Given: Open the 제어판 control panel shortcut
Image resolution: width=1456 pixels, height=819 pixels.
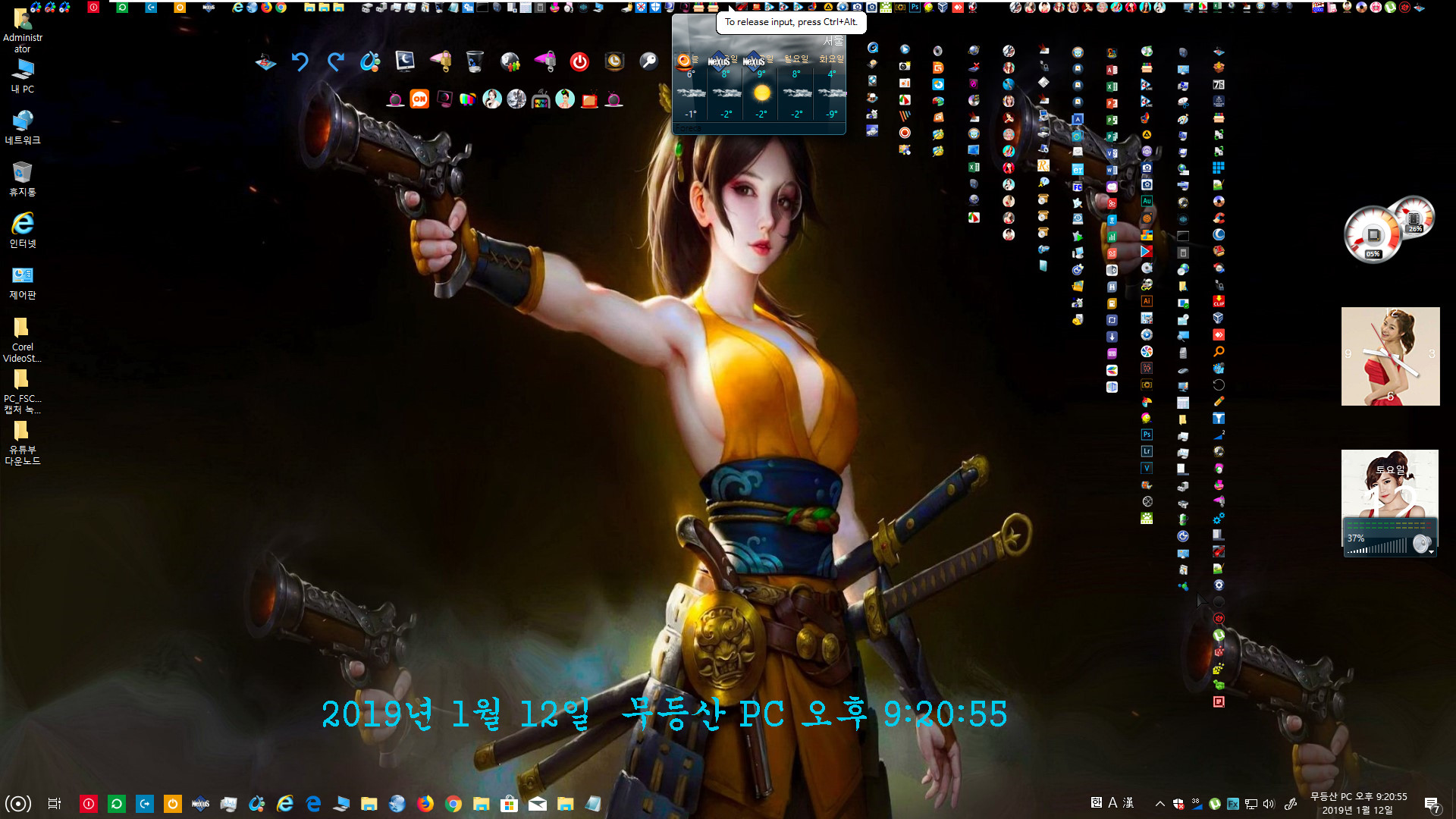Looking at the screenshot, I should pos(23,282).
